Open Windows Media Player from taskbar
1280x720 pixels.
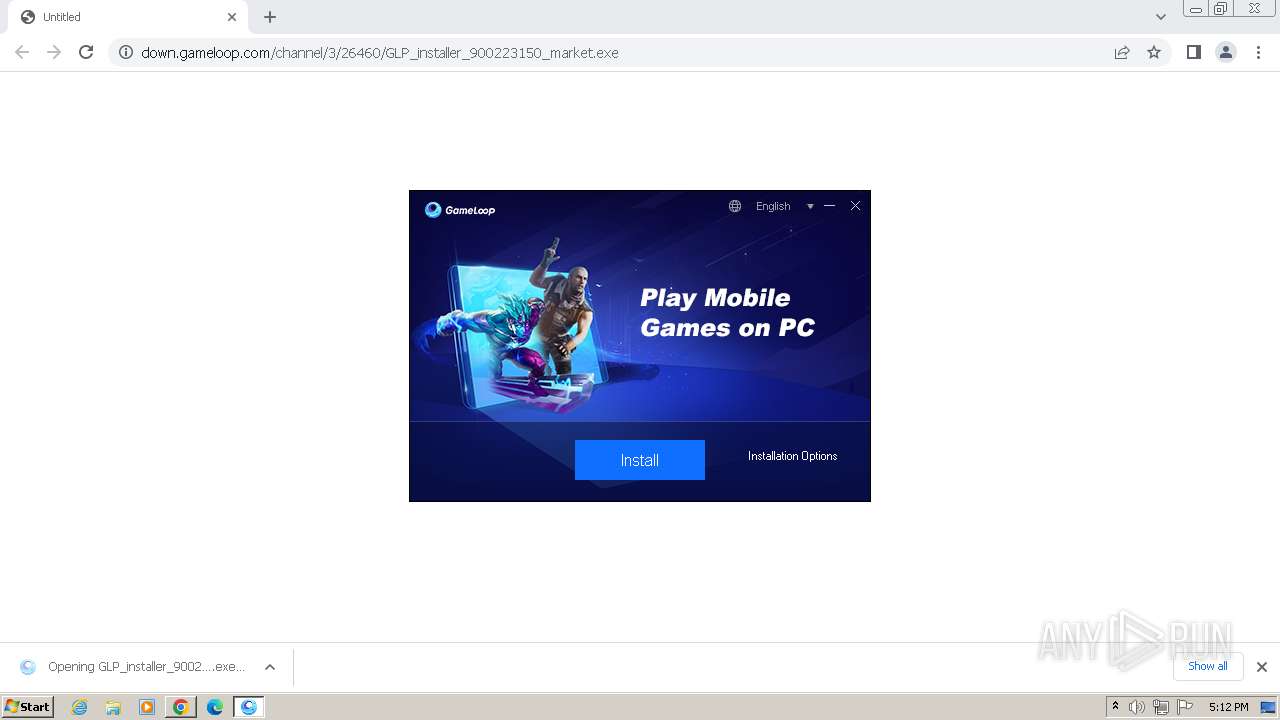tap(147, 707)
